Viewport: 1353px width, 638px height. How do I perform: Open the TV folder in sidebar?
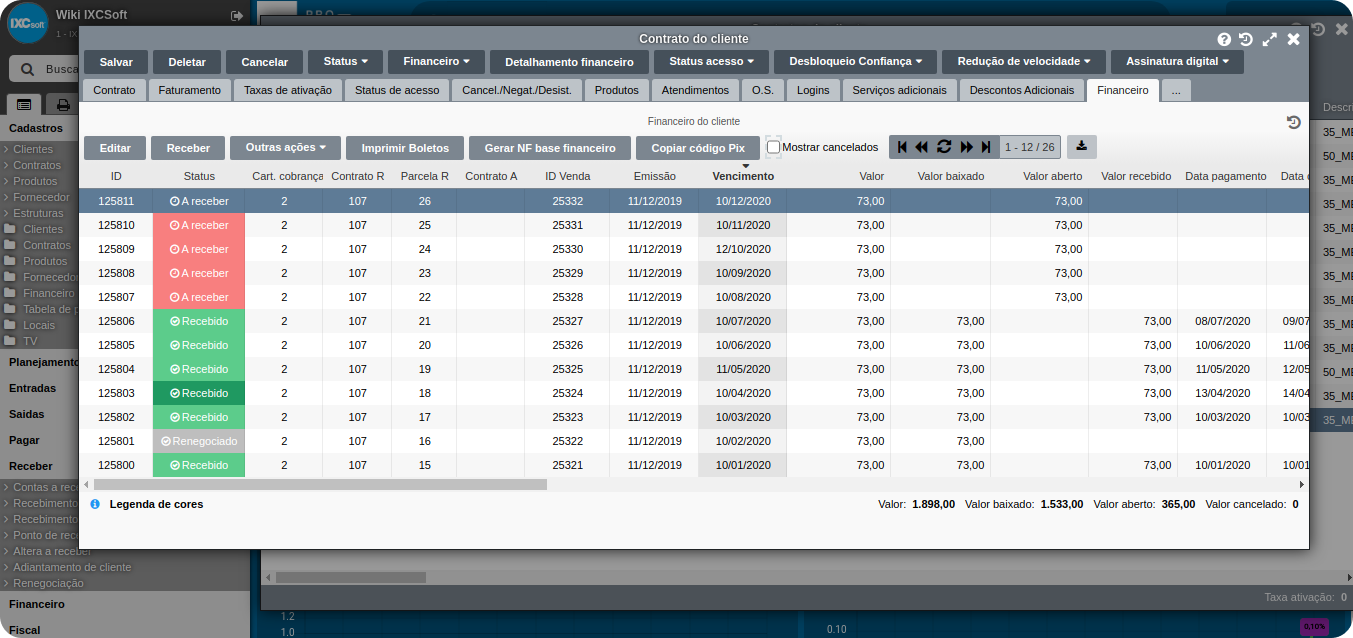(x=30, y=341)
